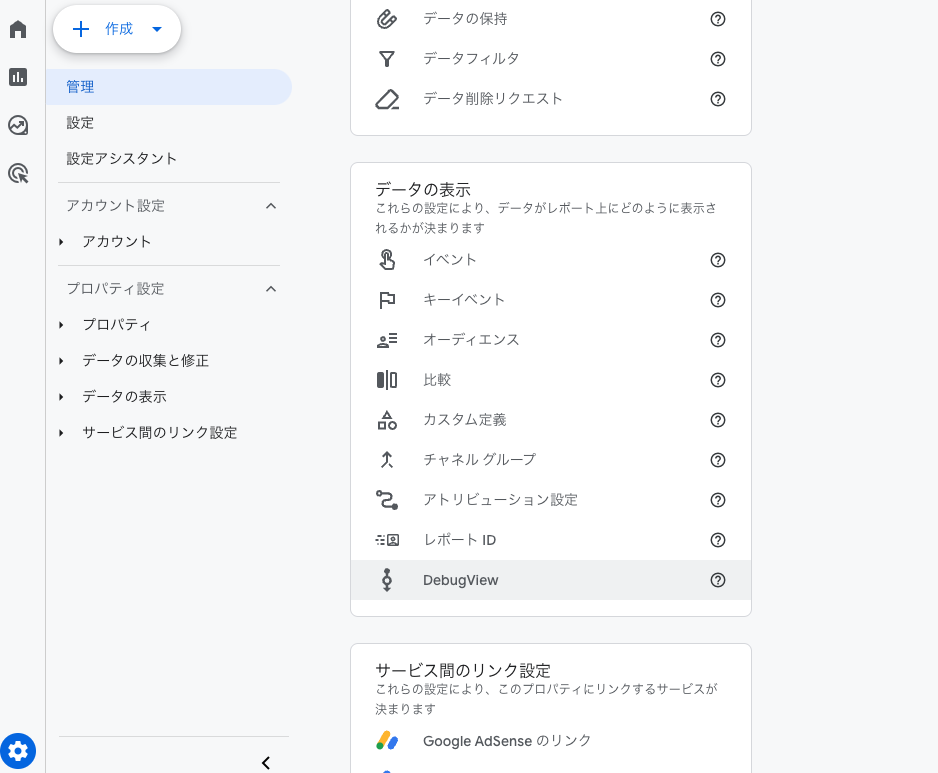Collapse the sidebar with the bottom arrow
This screenshot has height=773, width=938.
tap(266, 763)
